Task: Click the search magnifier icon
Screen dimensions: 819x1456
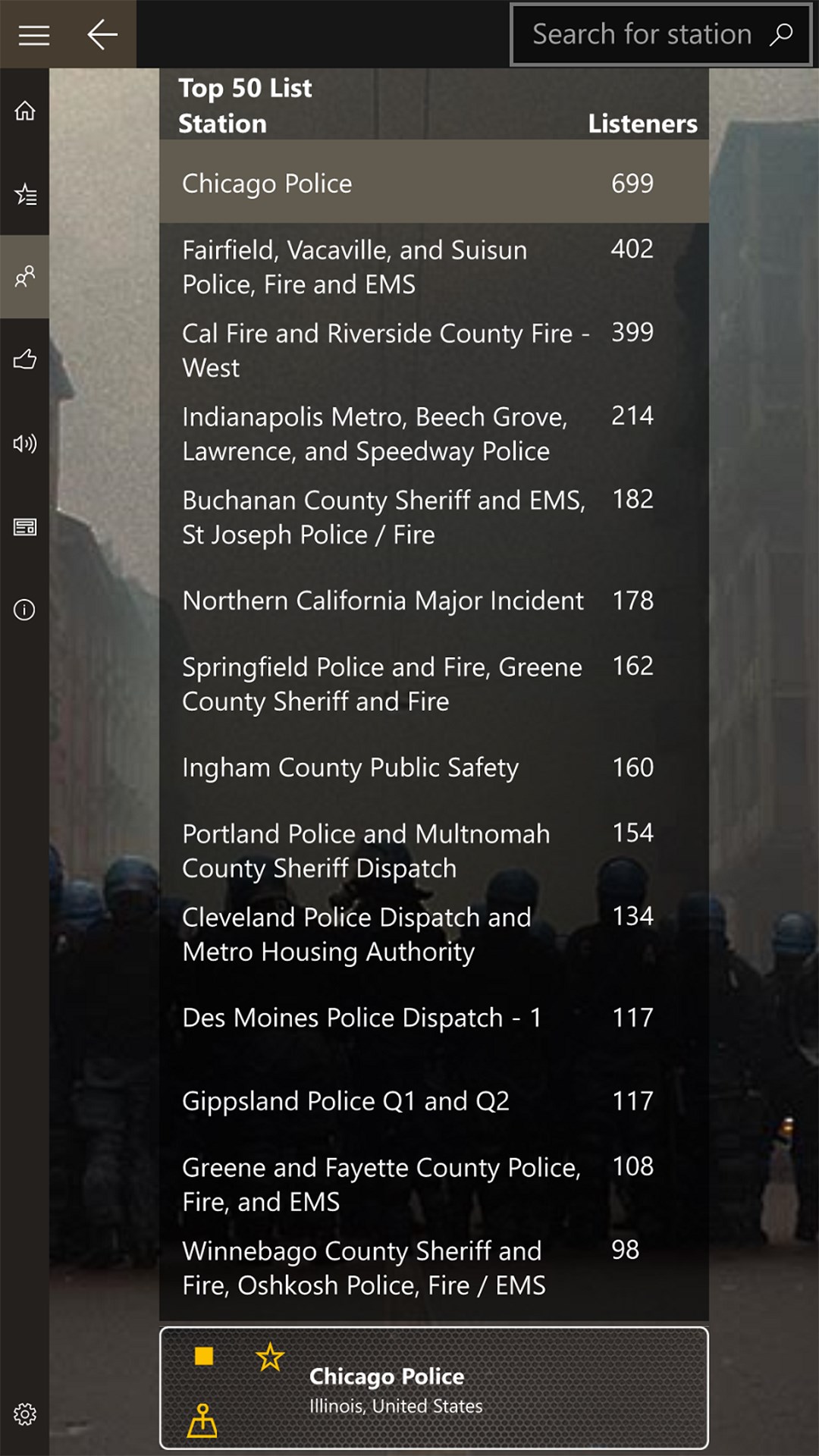Action: pos(781,35)
